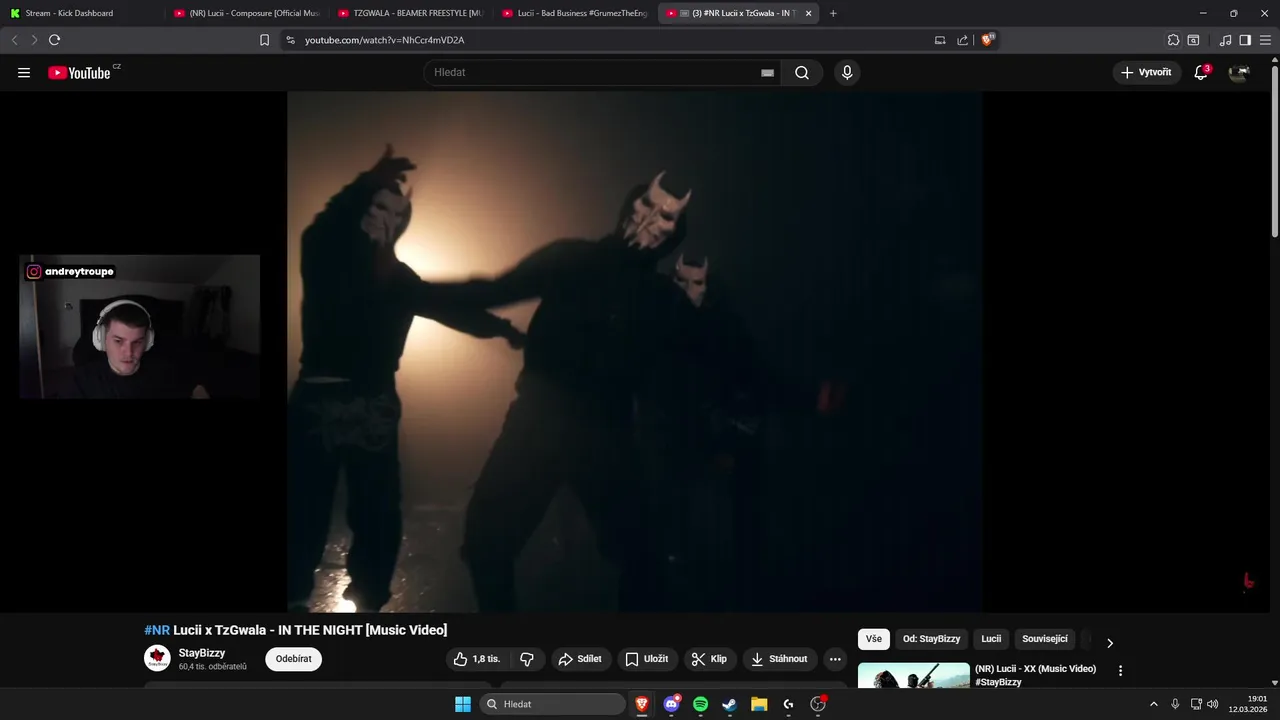Screen dimensions: 1280x720
Task: Open the StayBizzy channel avatar
Action: coord(157,658)
